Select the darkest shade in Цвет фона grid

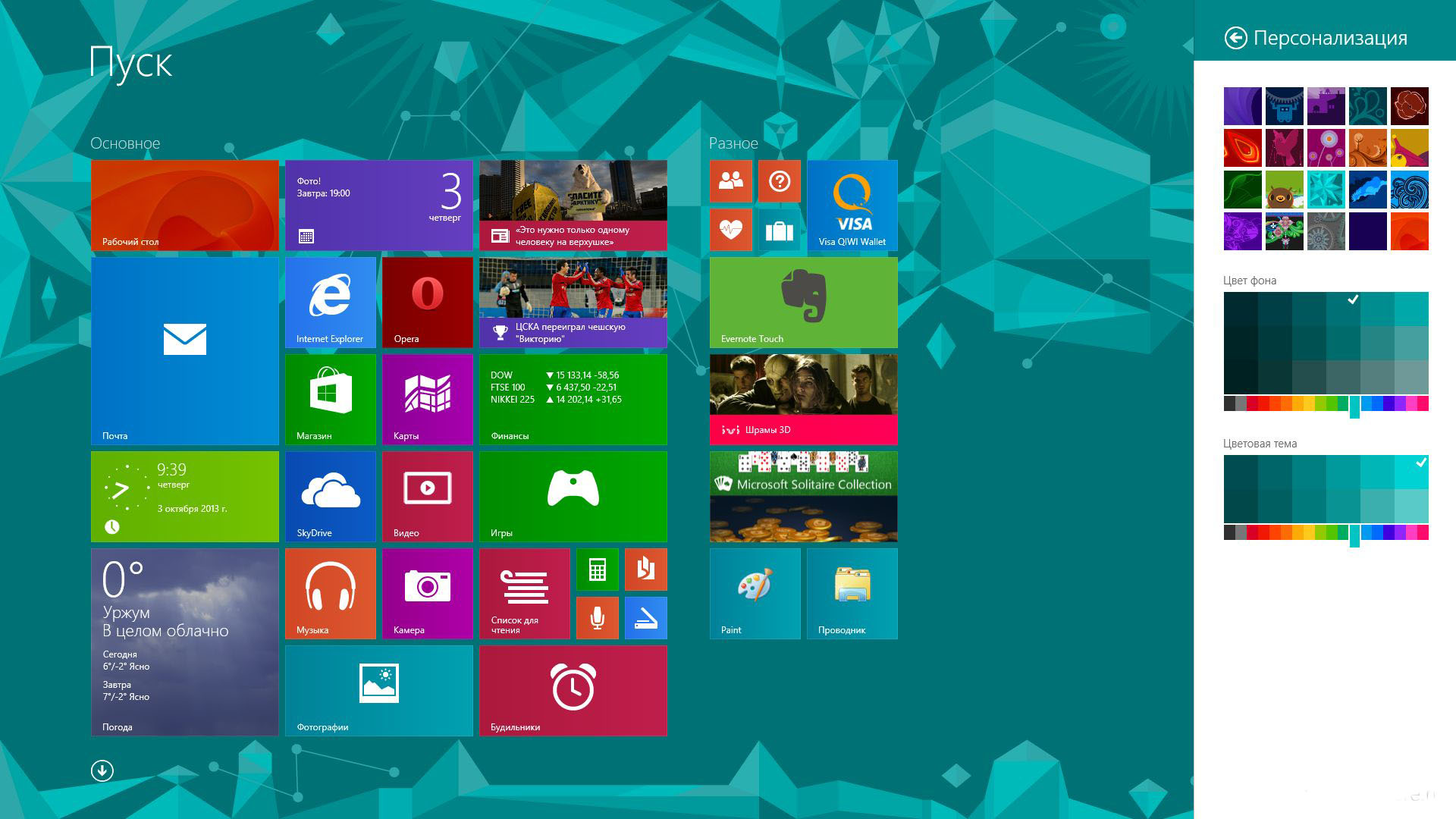point(1240,377)
